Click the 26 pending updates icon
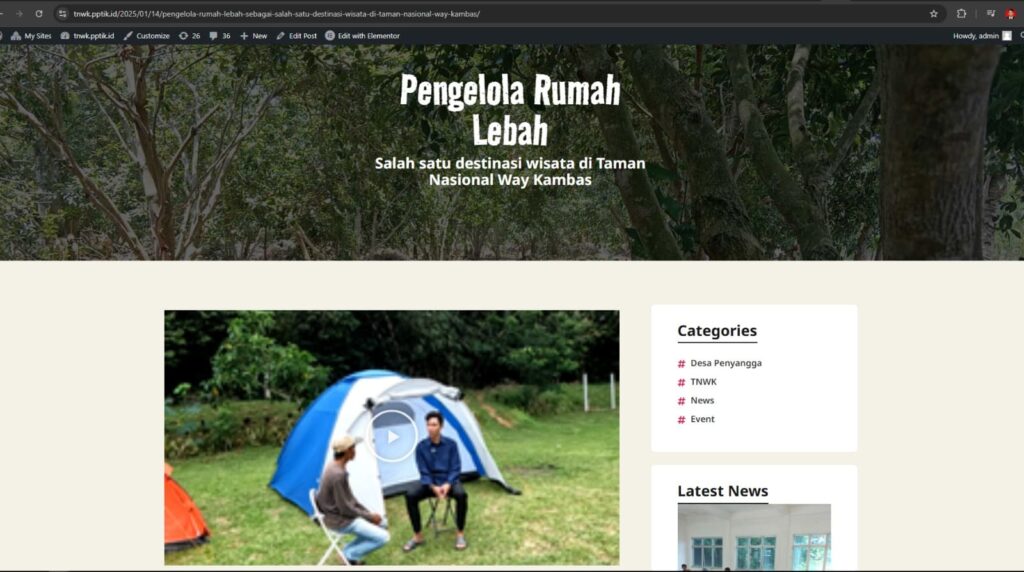Screen dimensions: 1024x572 189,36
